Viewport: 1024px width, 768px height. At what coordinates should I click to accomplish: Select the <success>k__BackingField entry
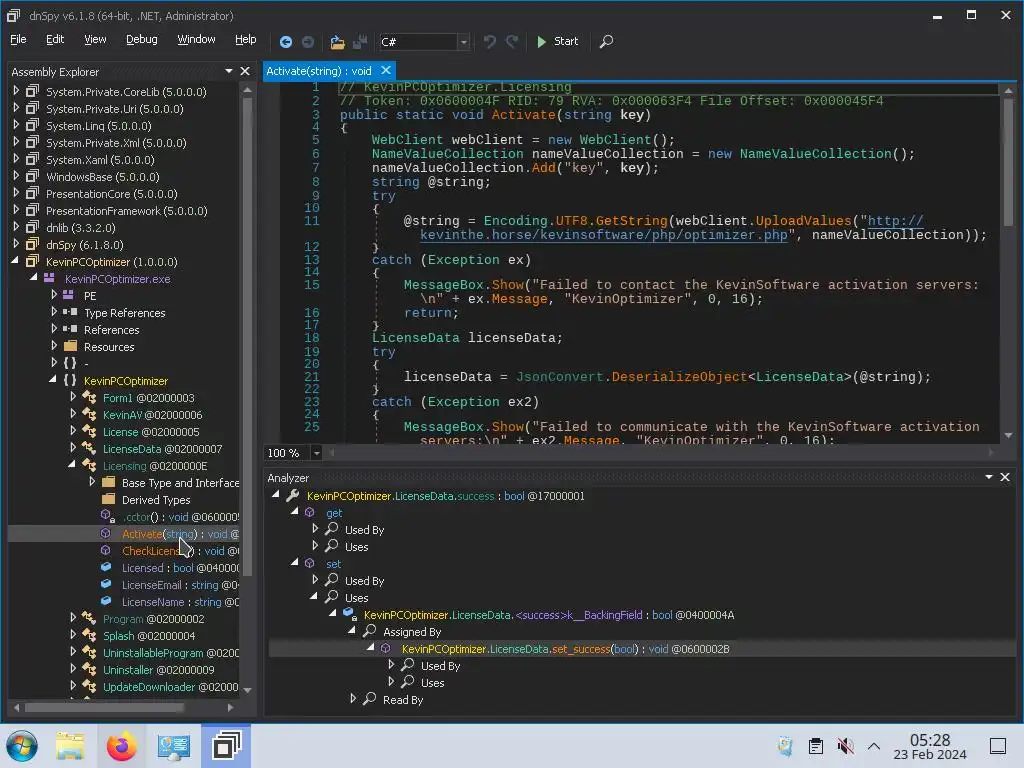tap(549, 615)
